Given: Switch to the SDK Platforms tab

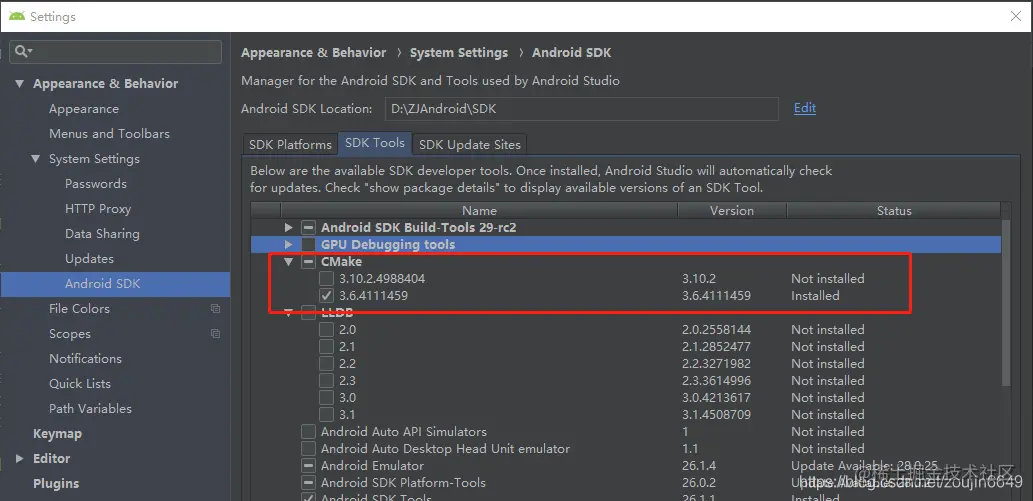Looking at the screenshot, I should tap(290, 144).
